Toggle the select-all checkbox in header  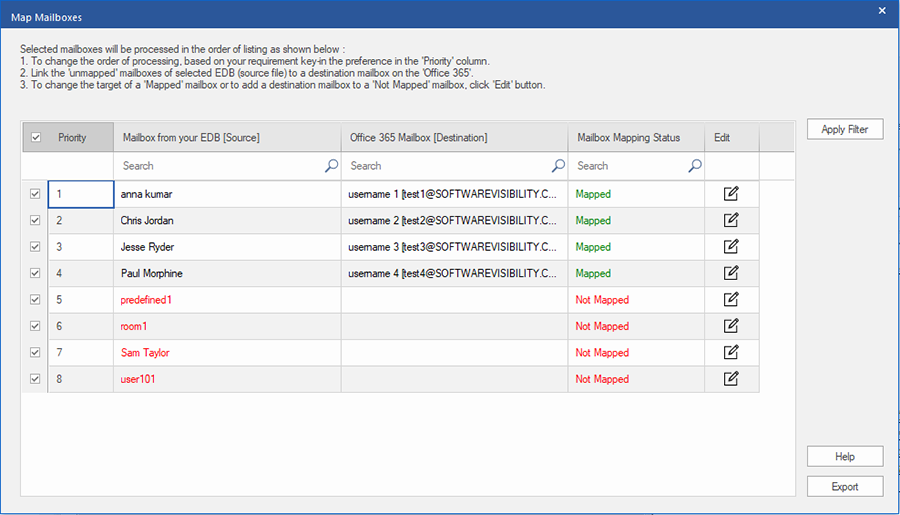click(x=36, y=138)
